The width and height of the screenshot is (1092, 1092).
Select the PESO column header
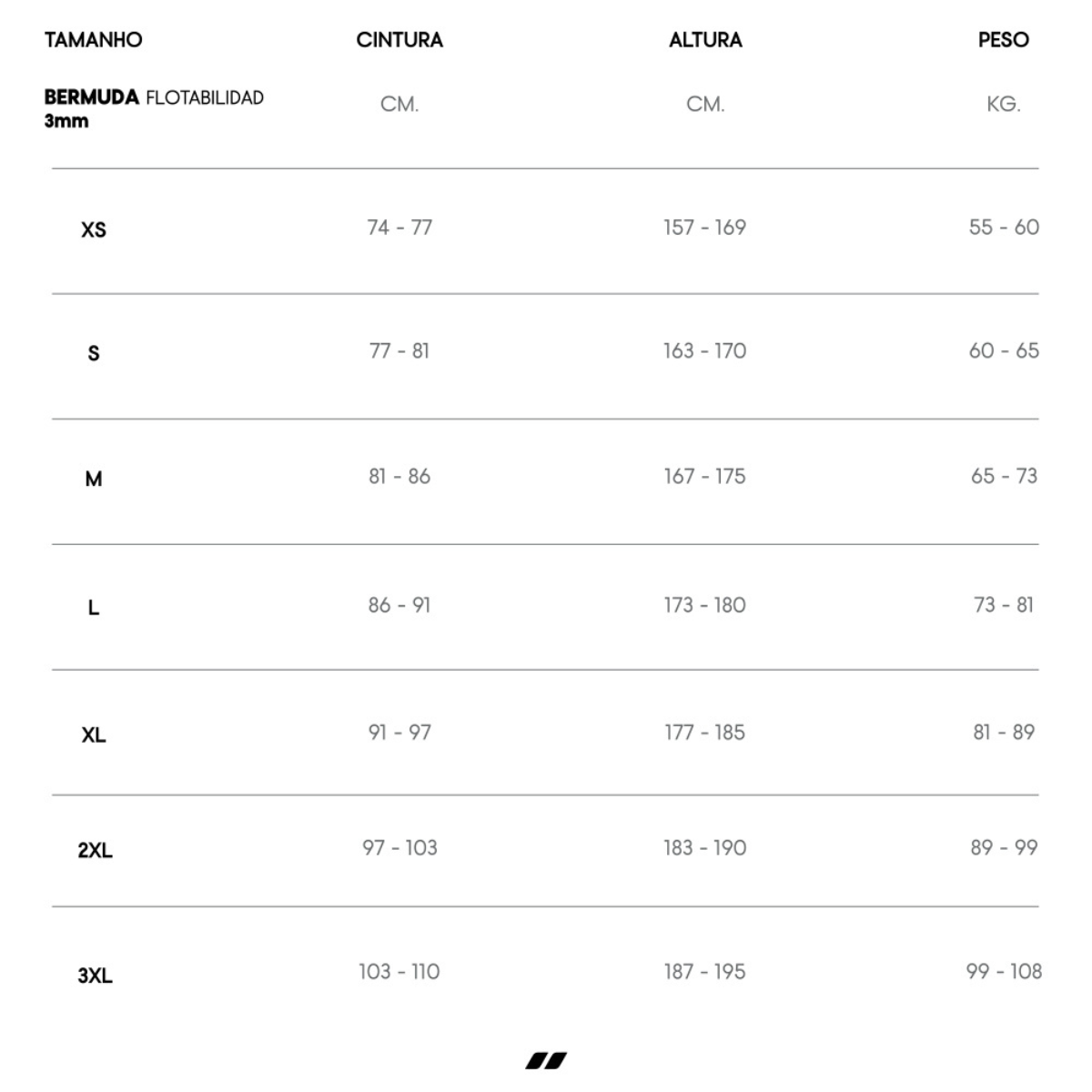coord(1004,40)
